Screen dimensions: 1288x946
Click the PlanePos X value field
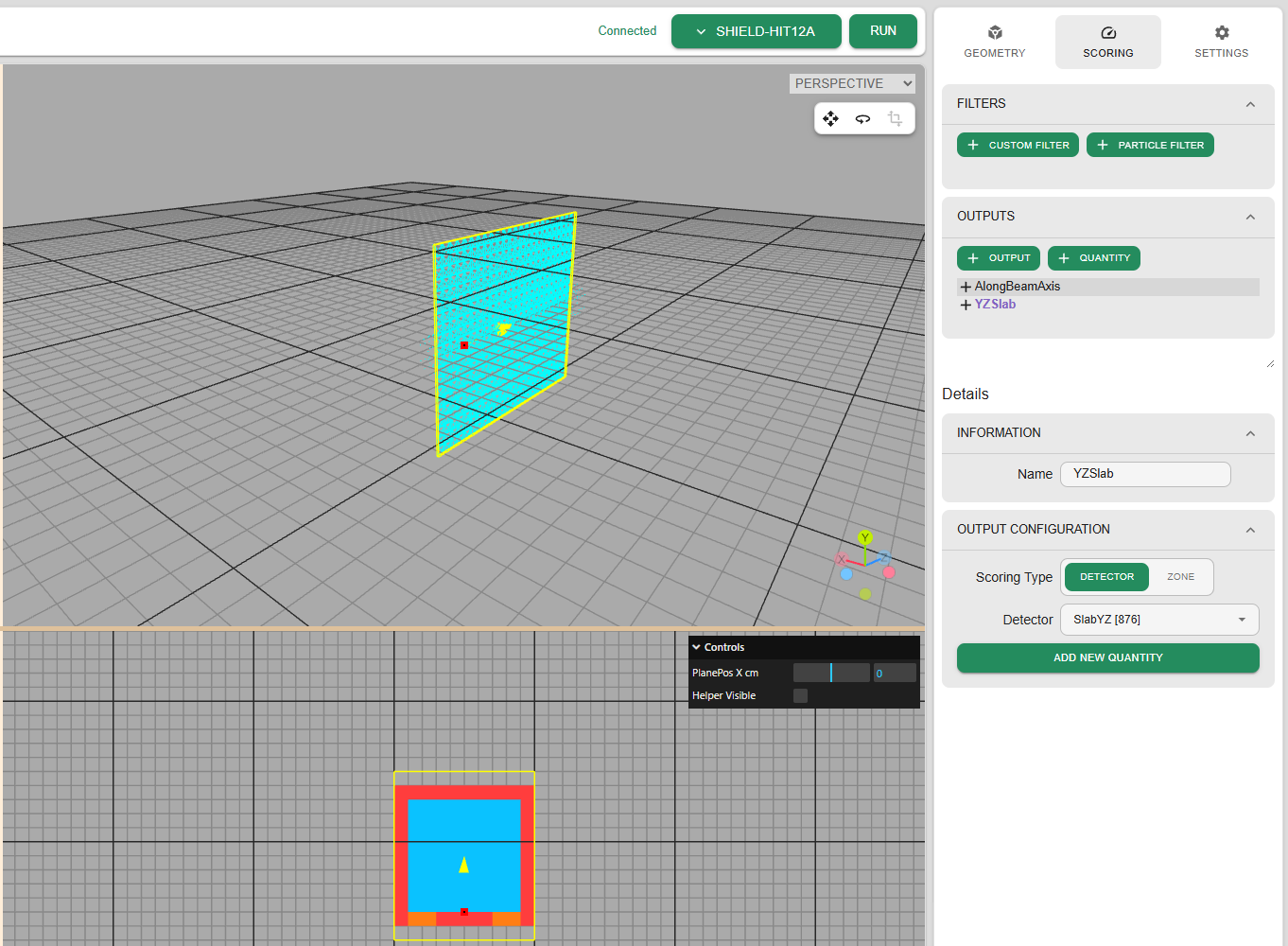(x=895, y=673)
